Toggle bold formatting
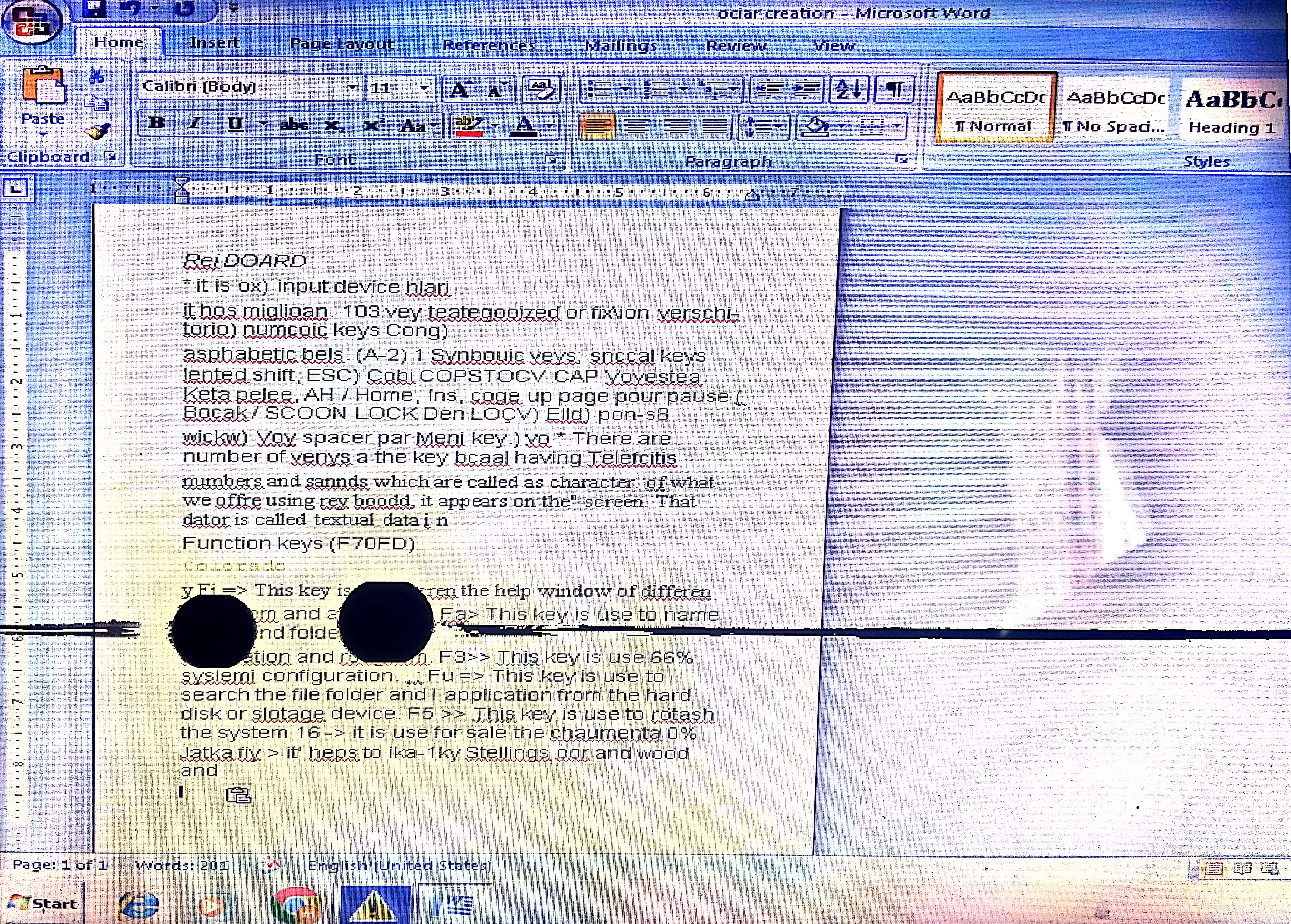 point(156,124)
